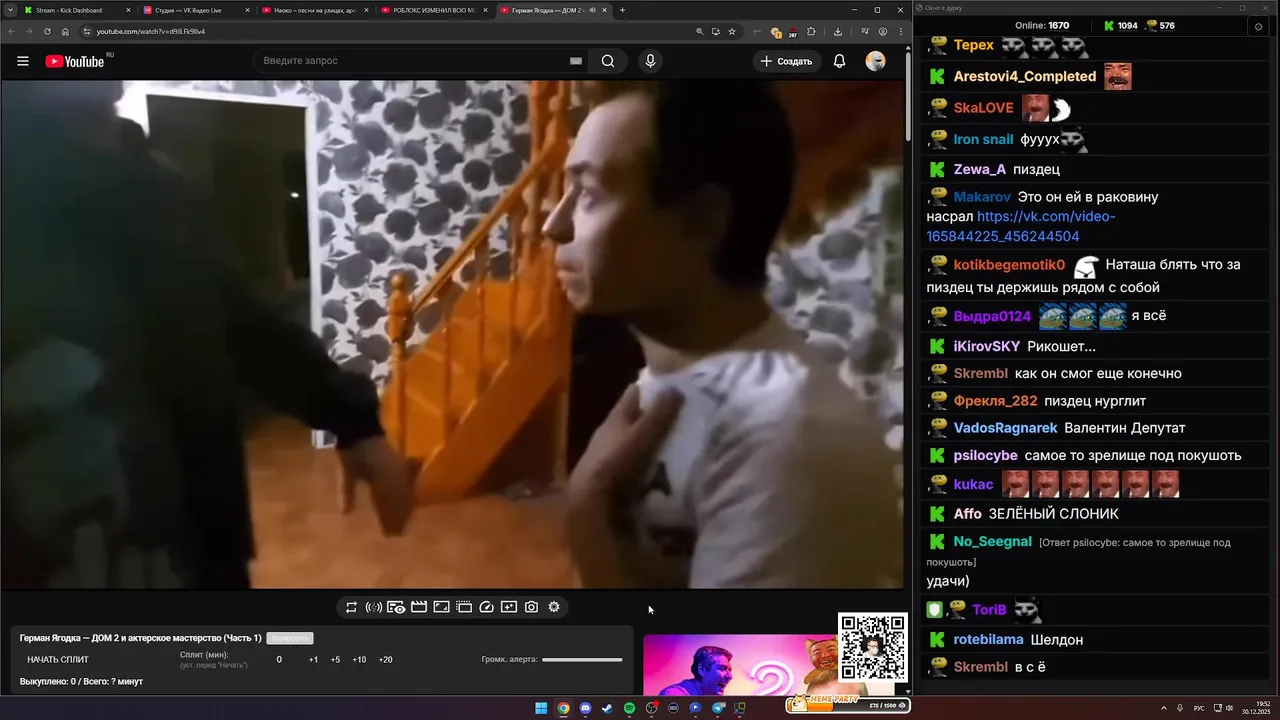Click username No_Seegnal in chat
Image resolution: width=1280 pixels, height=720 pixels.
click(x=992, y=541)
